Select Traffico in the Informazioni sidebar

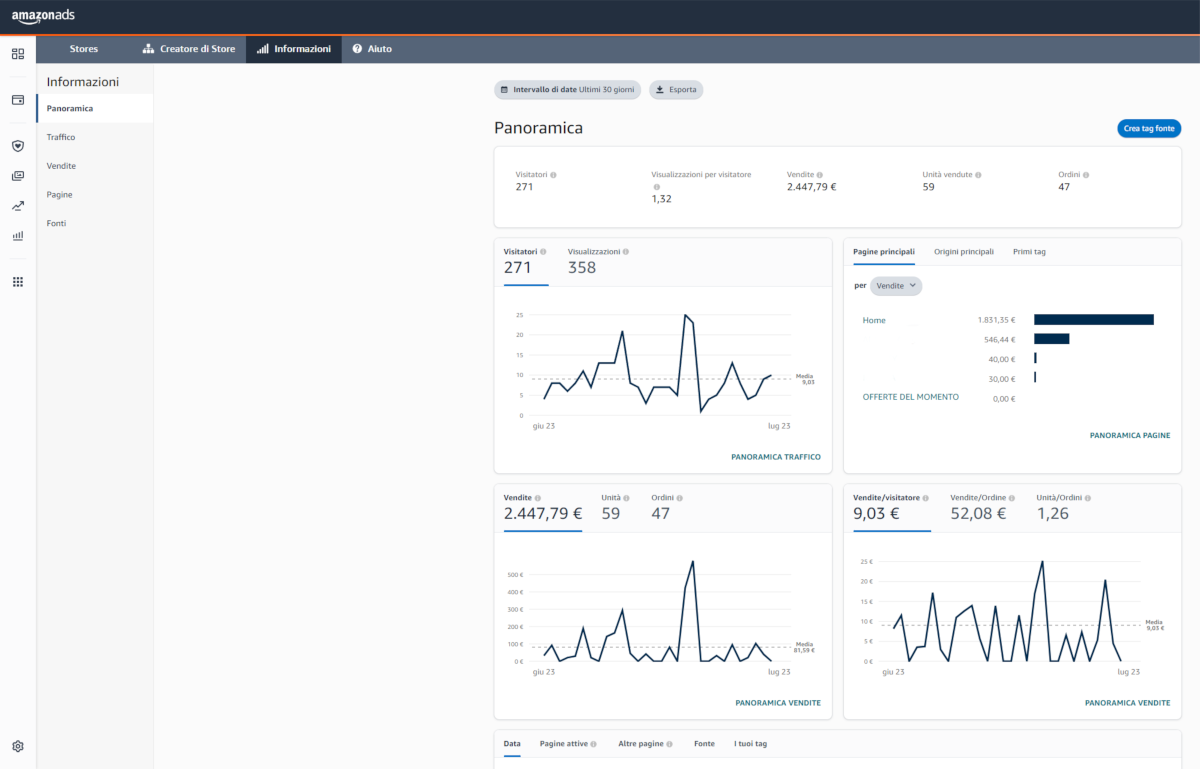point(61,137)
